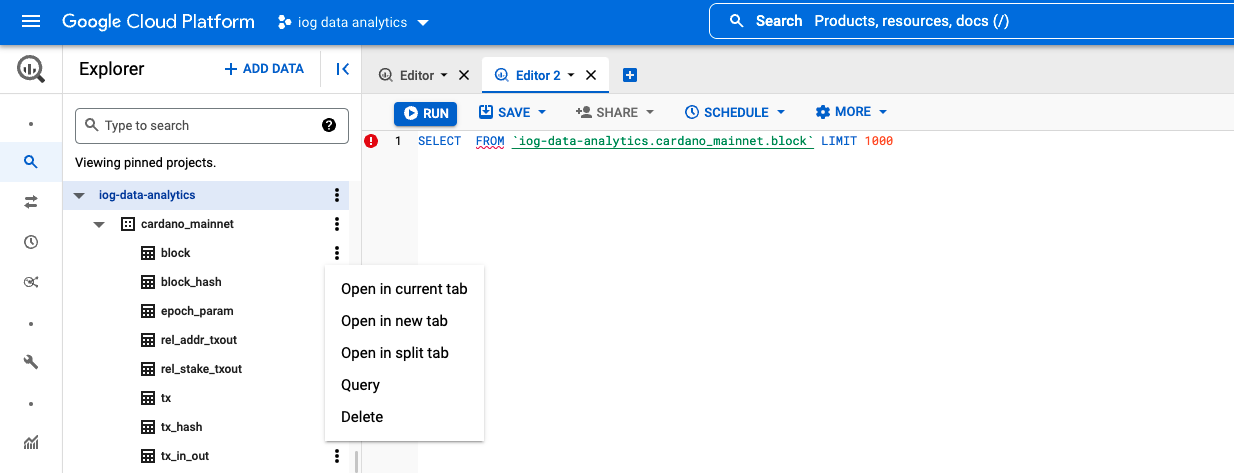Click the 1000 limit value in query
Screen dimensions: 1234x473
(879, 141)
